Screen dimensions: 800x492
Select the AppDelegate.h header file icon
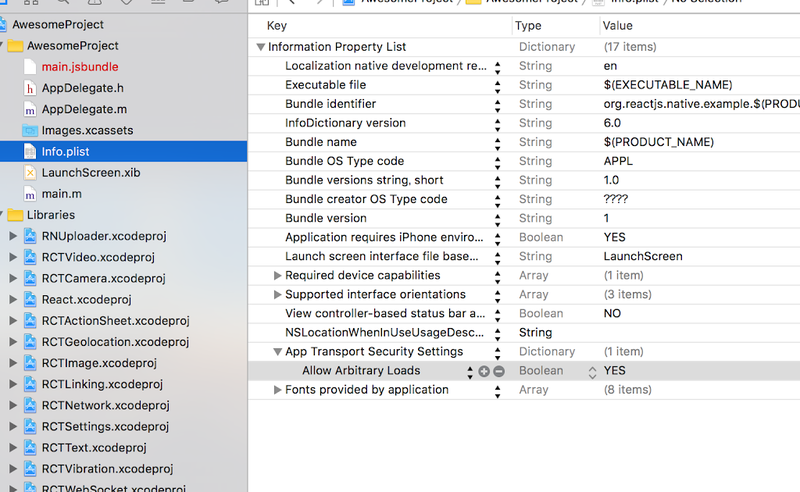[x=29, y=88]
